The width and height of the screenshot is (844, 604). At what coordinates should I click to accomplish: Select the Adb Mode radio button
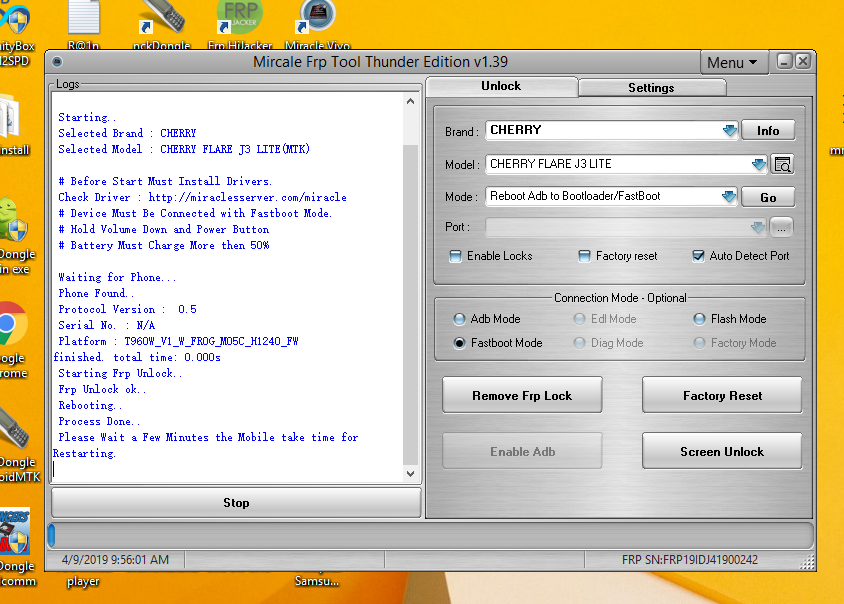459,319
